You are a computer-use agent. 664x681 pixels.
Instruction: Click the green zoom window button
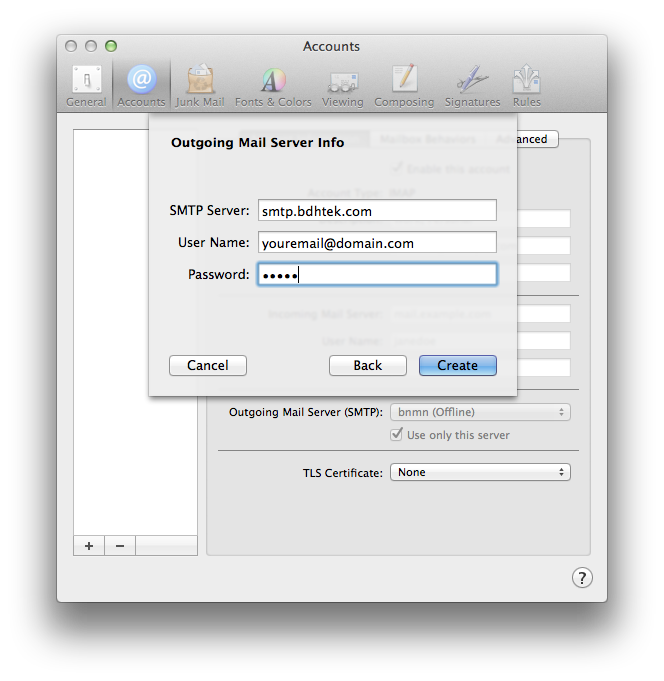tap(111, 46)
